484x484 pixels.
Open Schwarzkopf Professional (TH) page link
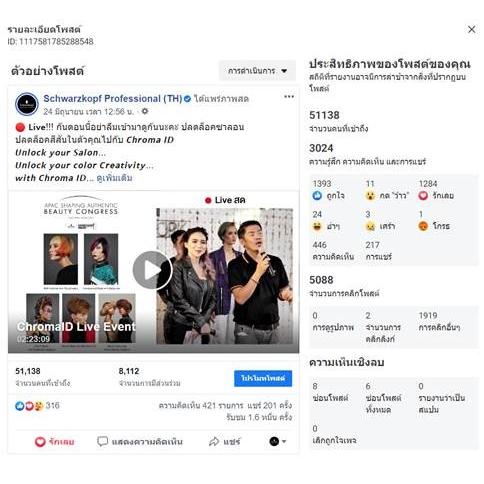(x=113, y=99)
